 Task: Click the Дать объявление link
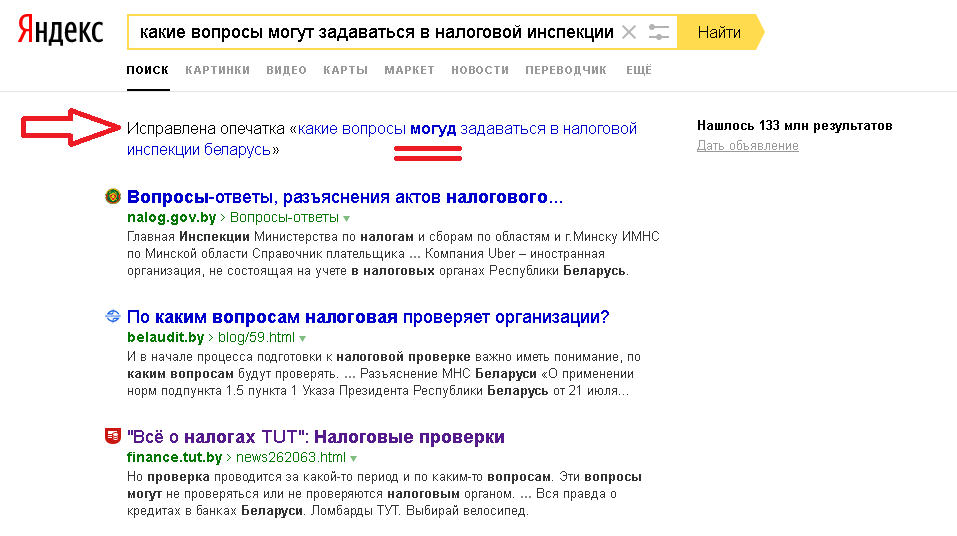747,146
